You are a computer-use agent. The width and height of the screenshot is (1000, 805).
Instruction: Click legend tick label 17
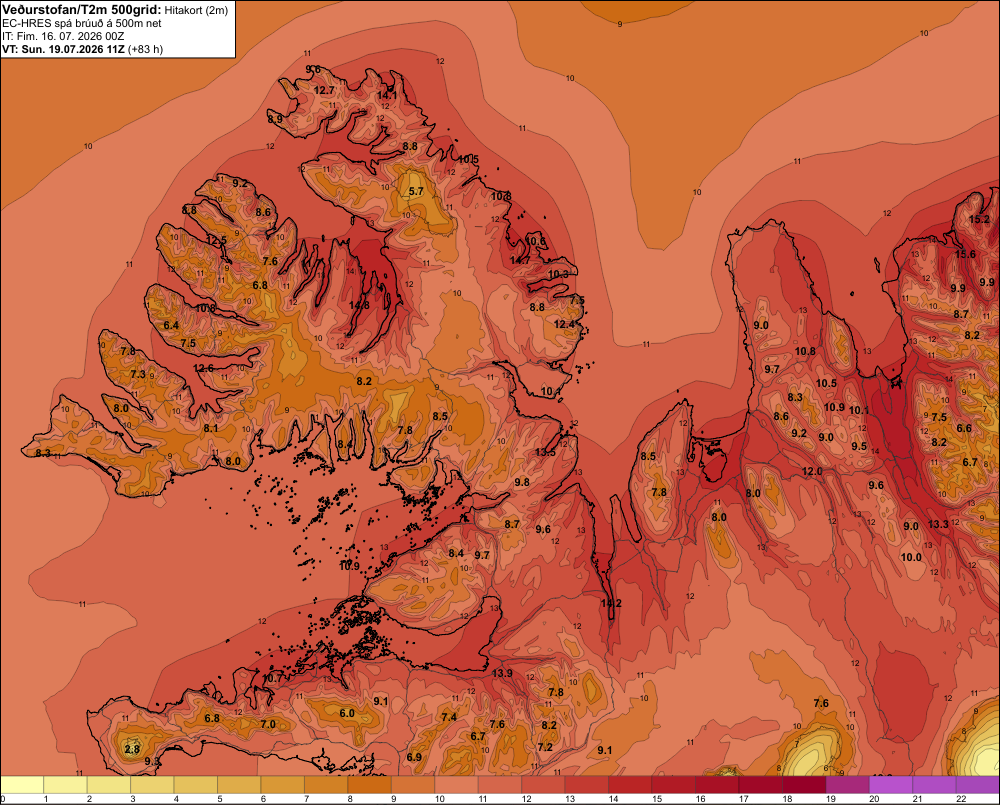(x=744, y=799)
